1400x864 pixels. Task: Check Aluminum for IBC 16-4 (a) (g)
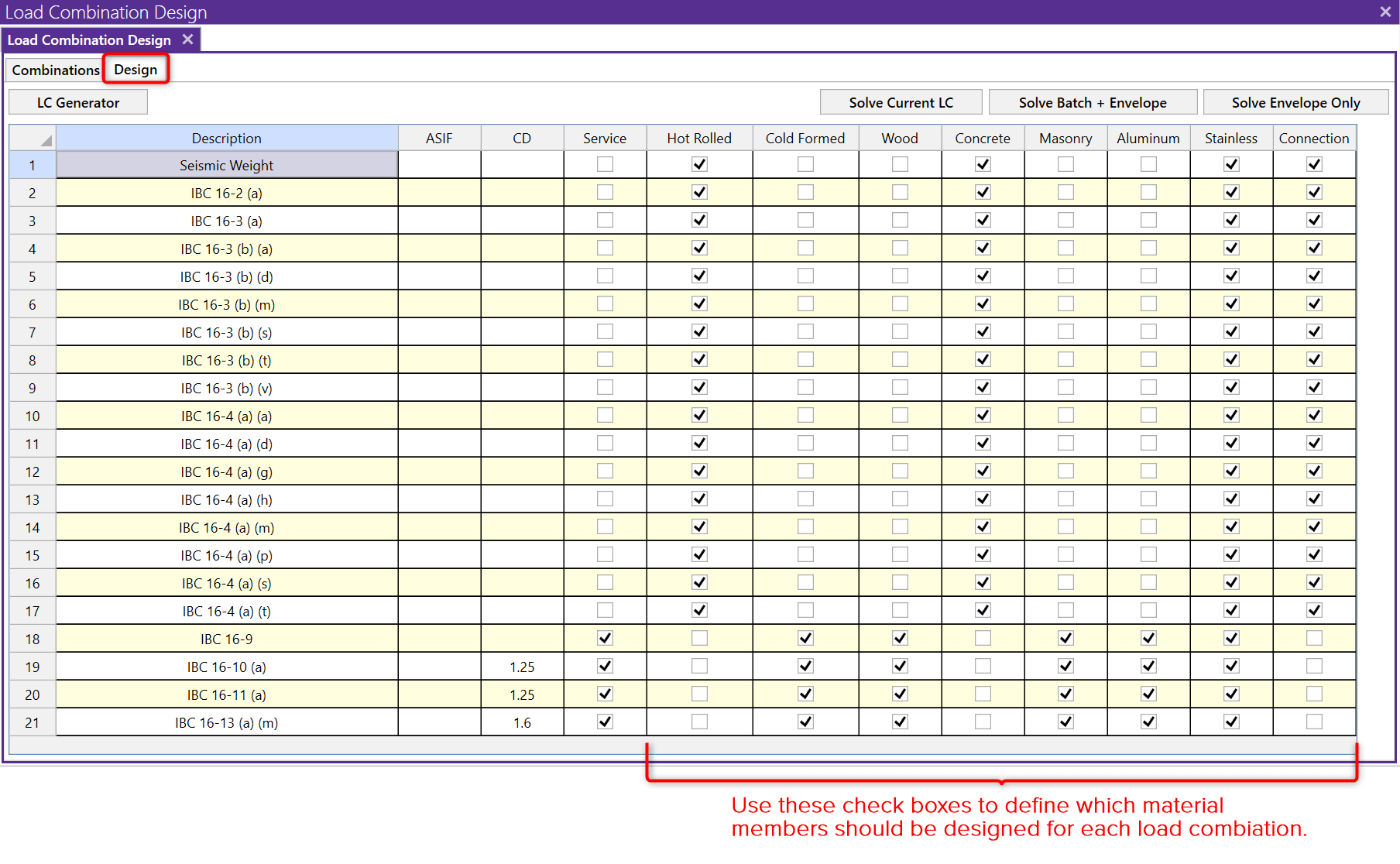1148,471
